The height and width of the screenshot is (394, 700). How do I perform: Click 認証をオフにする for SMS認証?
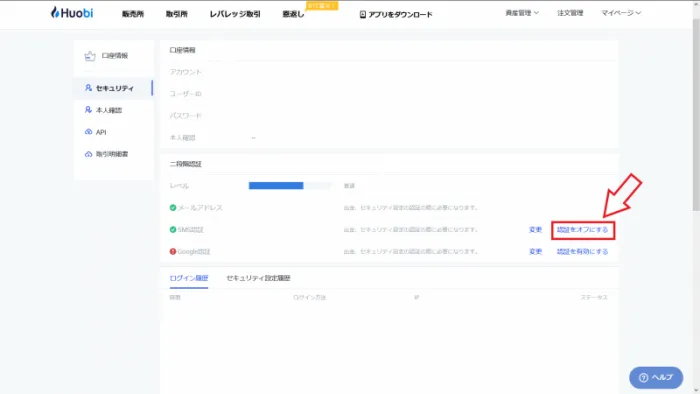coord(583,229)
